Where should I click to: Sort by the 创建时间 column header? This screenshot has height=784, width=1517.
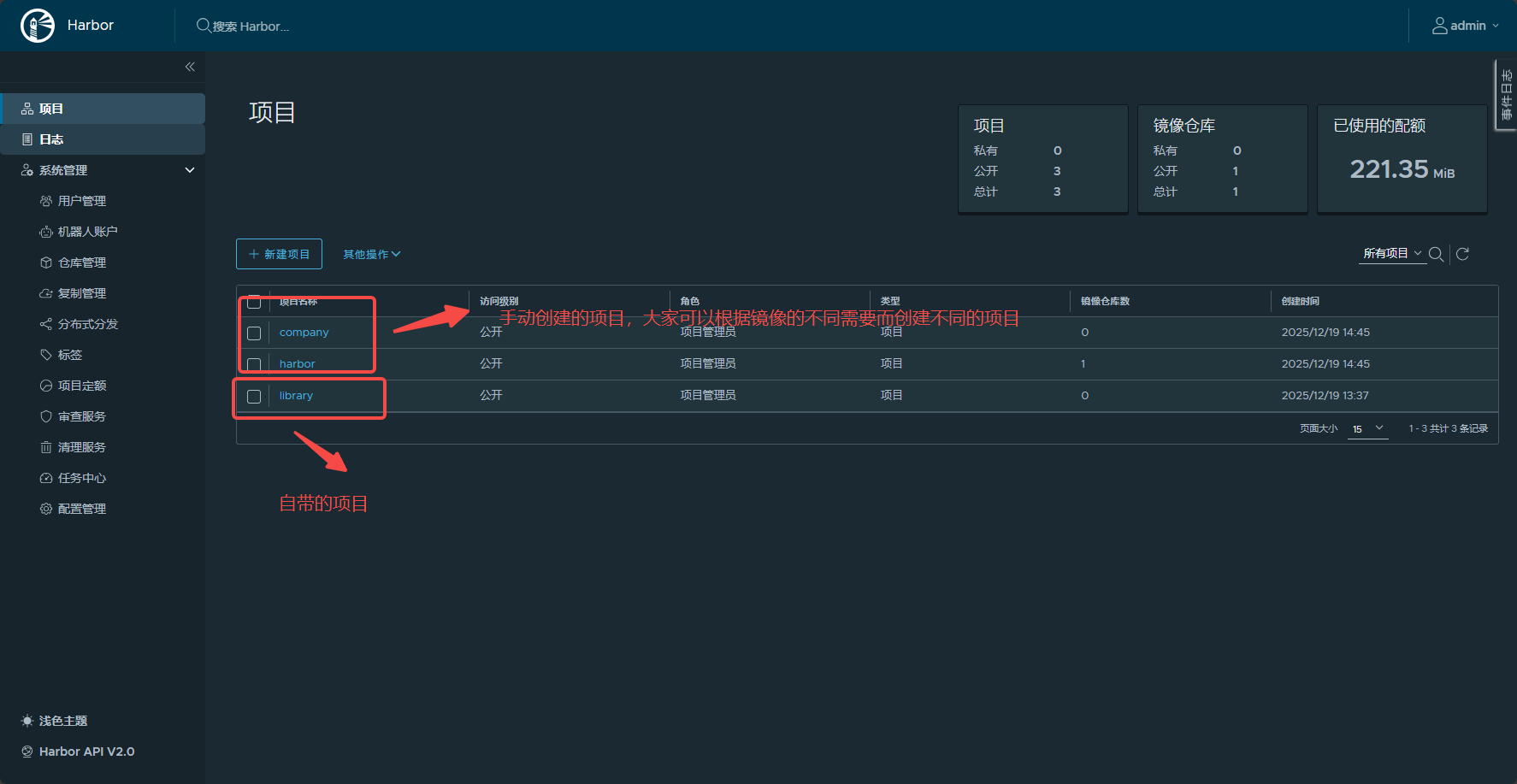coord(1300,301)
